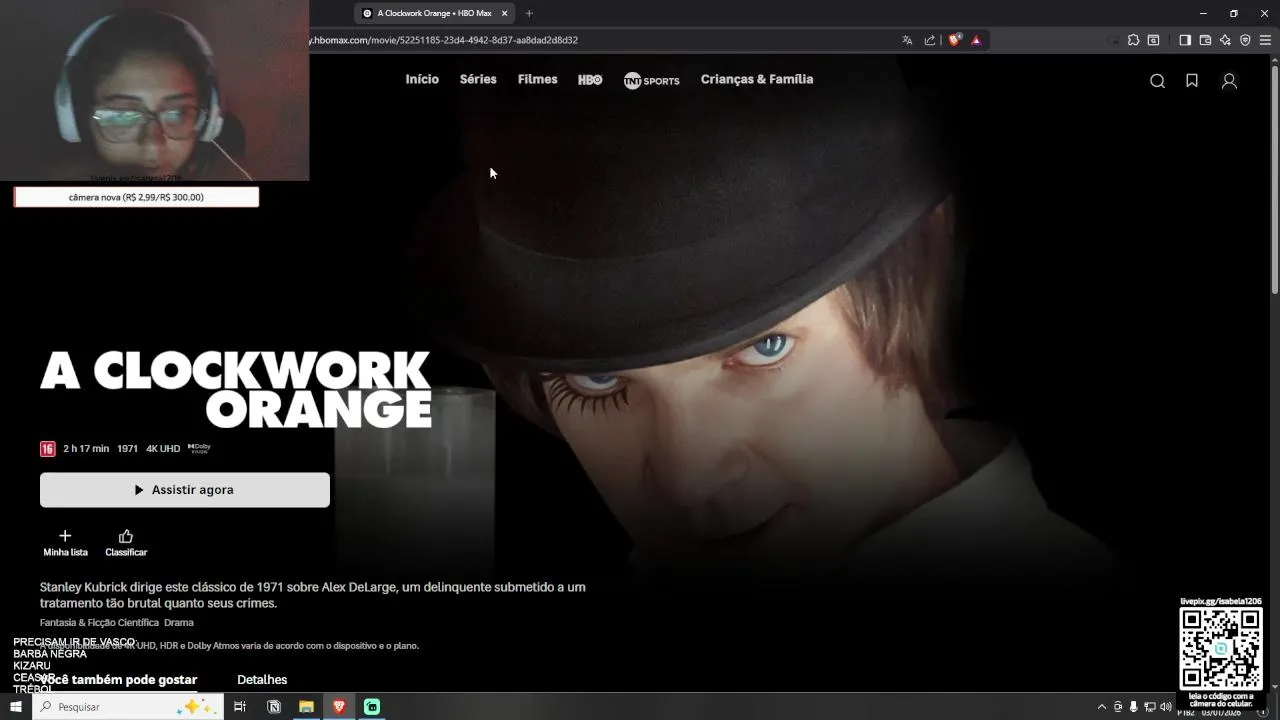Select the Você também pode gostar tab
1280x720 pixels.
pos(119,680)
